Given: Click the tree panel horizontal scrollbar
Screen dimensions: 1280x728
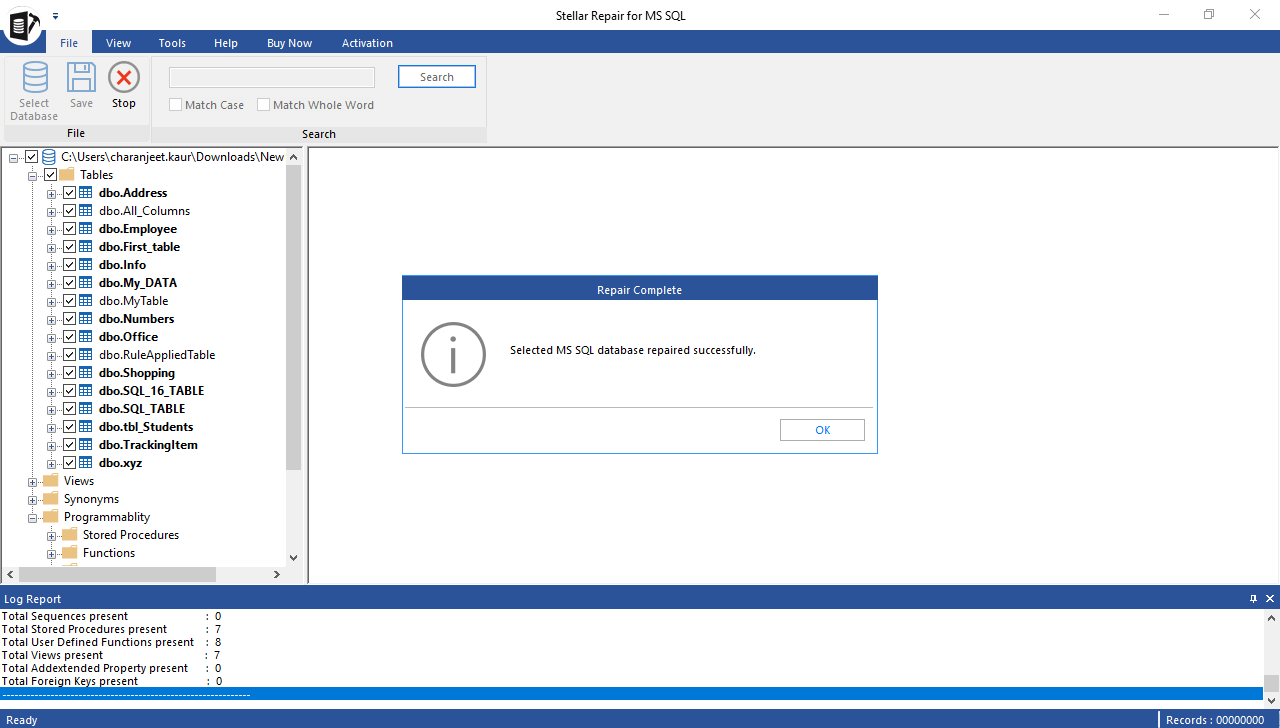Looking at the screenshot, I should [x=118, y=575].
